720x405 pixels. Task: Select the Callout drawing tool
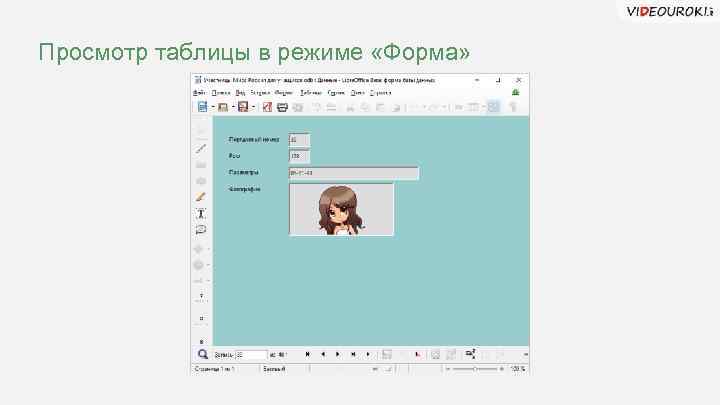pos(201,229)
